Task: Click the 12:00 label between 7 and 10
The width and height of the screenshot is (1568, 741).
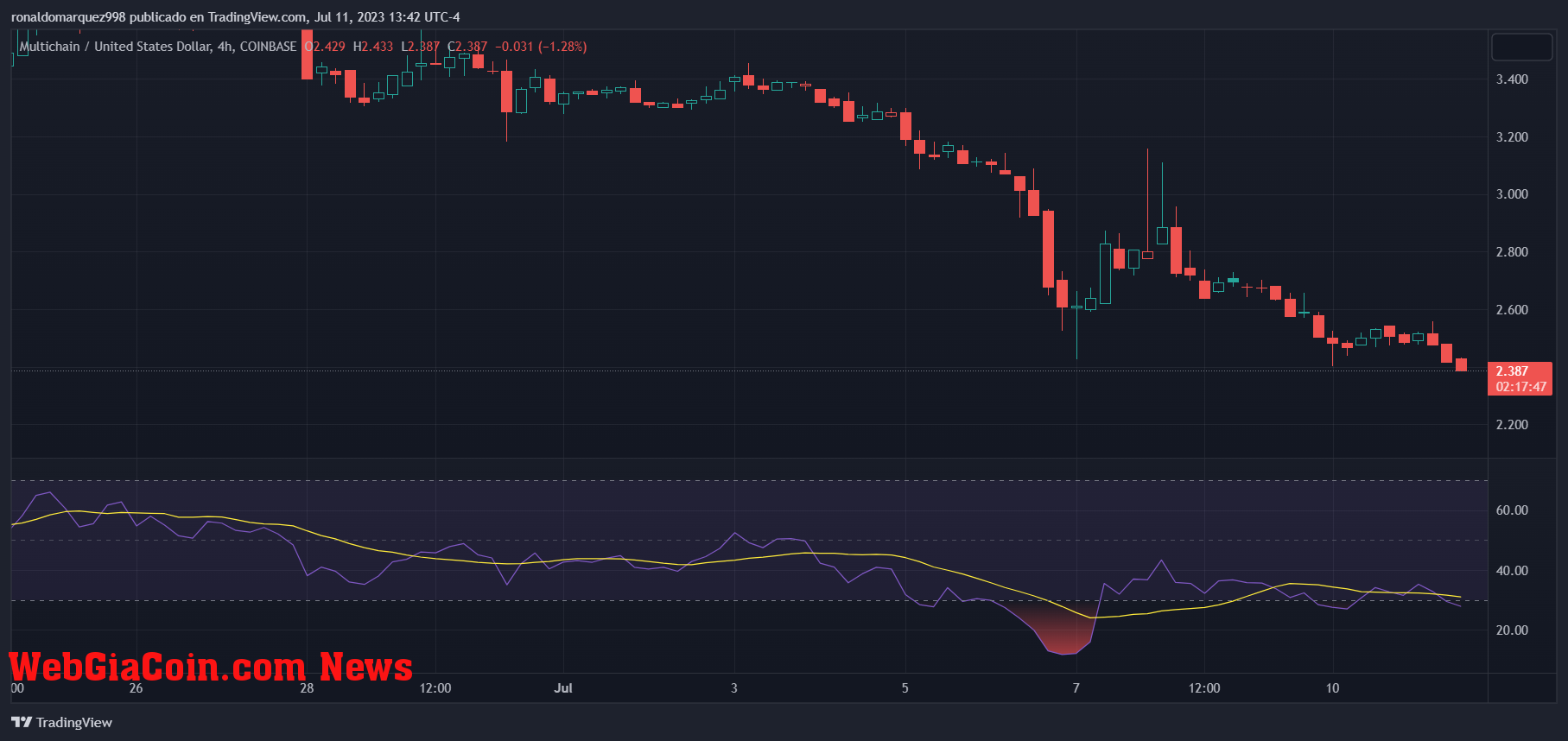Action: point(1204,688)
